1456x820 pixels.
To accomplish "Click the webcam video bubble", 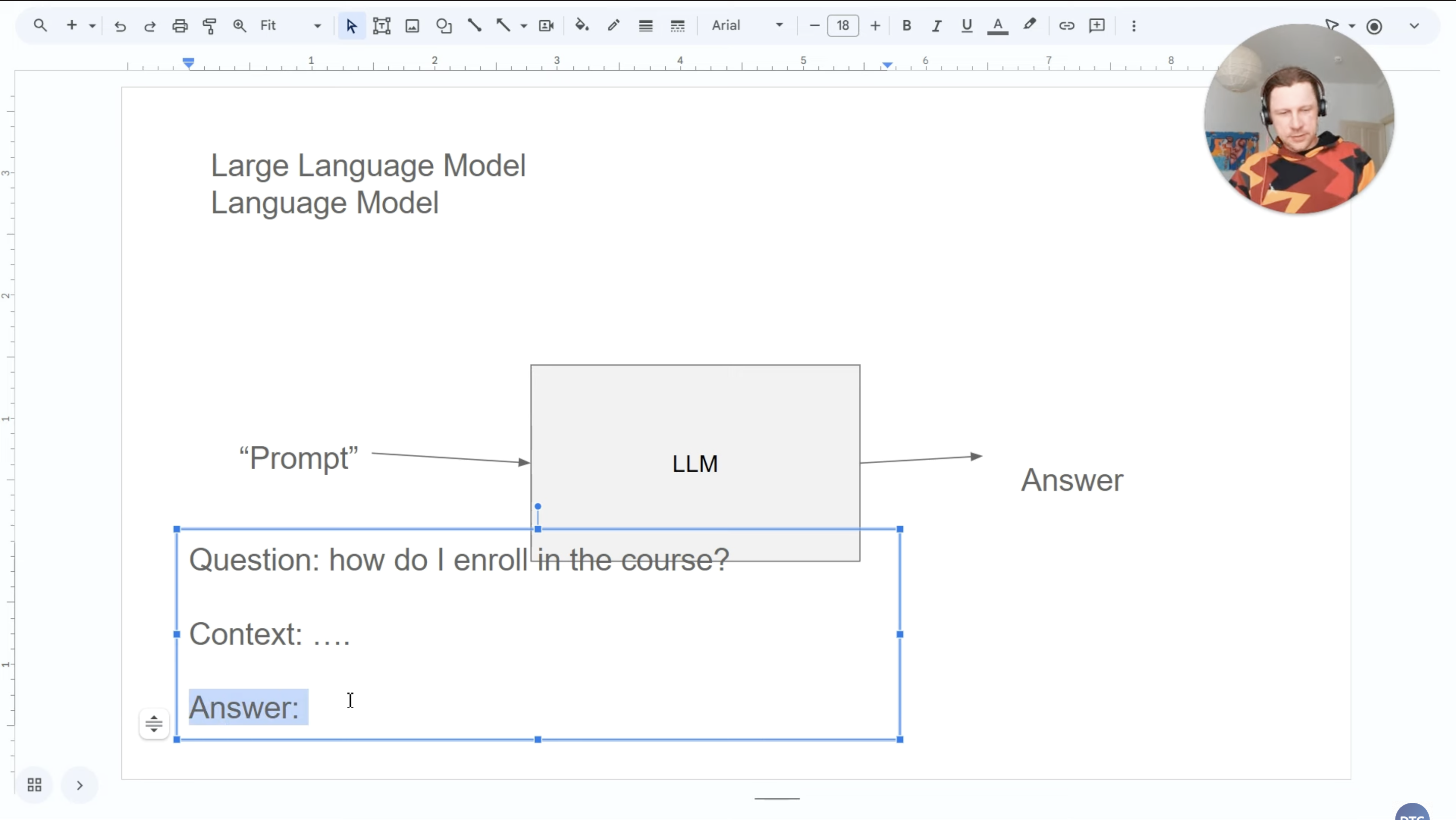I will pyautogui.click(x=1299, y=119).
